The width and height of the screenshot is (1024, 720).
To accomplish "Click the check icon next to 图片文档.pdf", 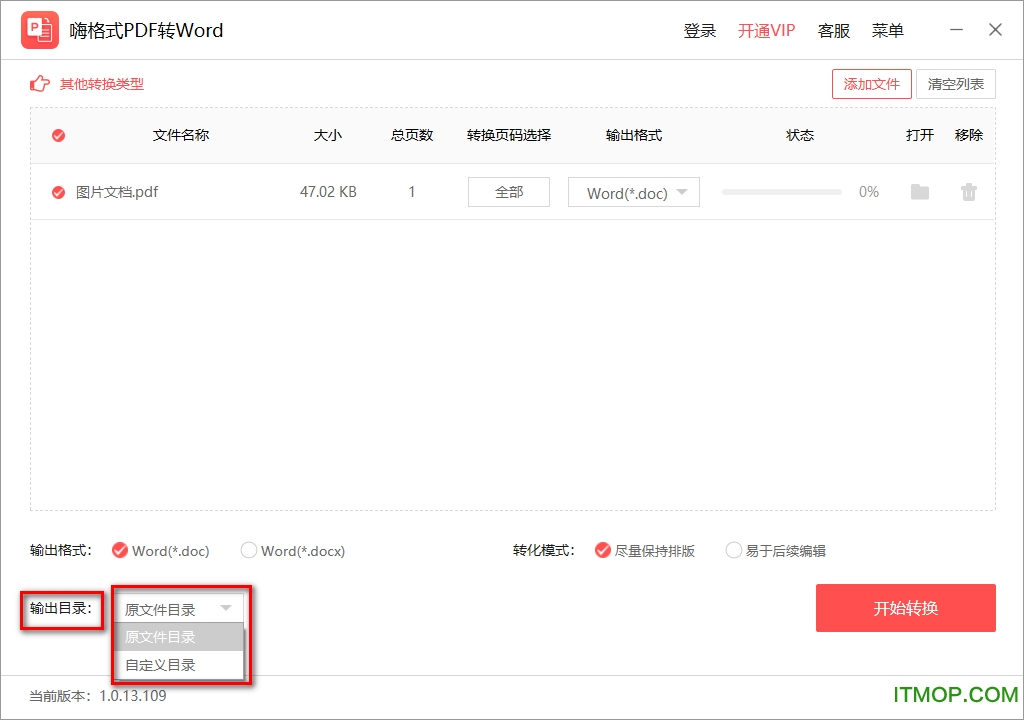I will [x=58, y=192].
